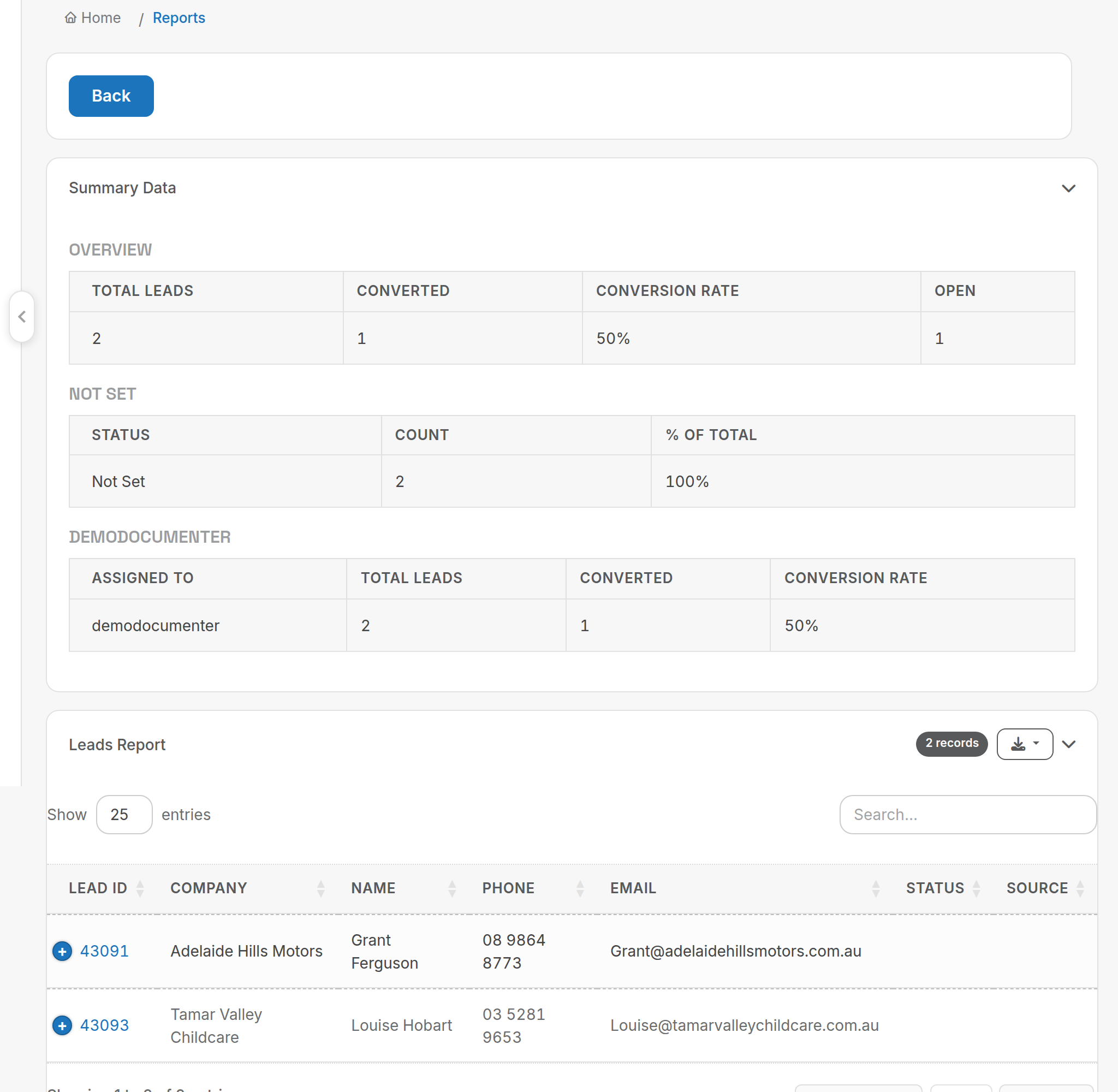The image size is (1118, 1092).
Task: Collapse the Leads Report panel chevron
Action: (x=1068, y=744)
